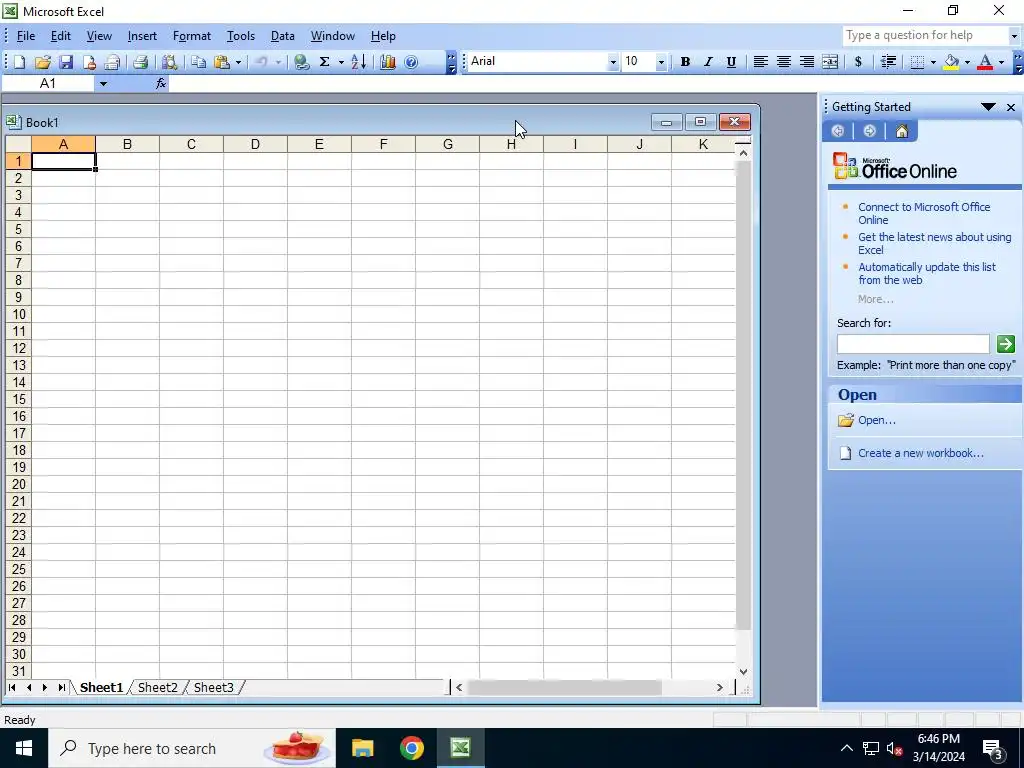Sort ascending with the A-Z icon
The height and width of the screenshot is (768, 1024).
point(359,62)
